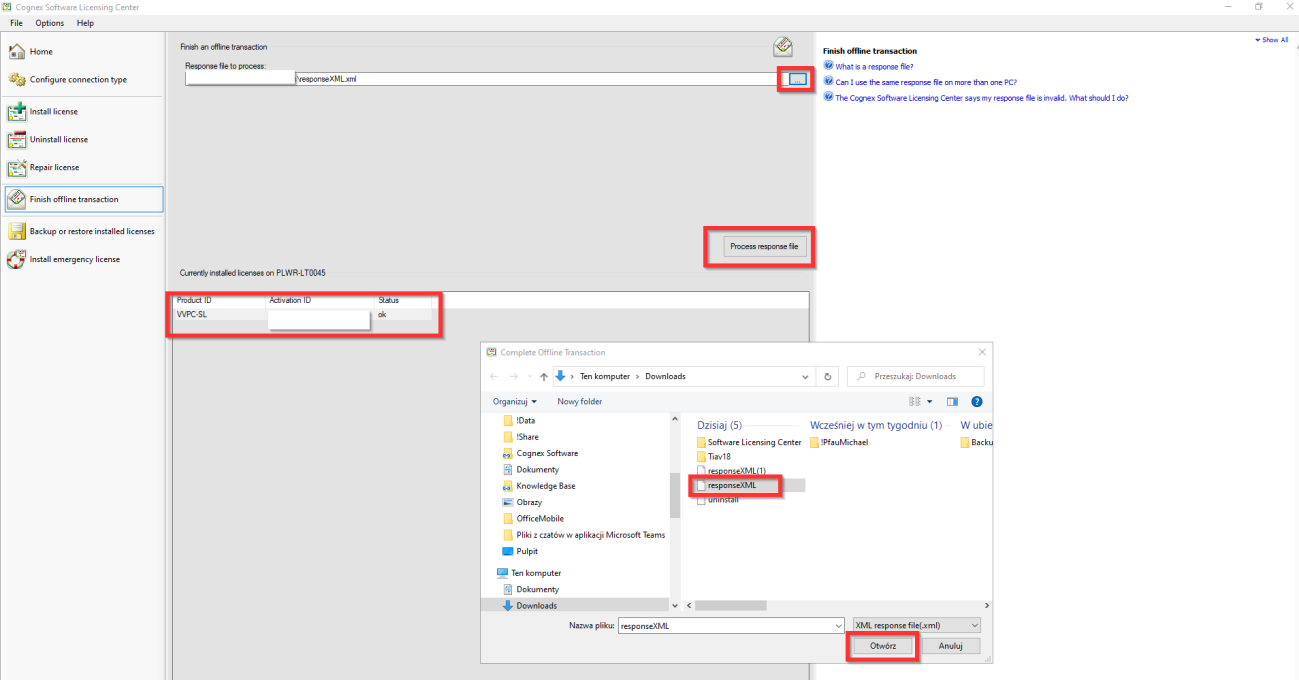This screenshot has width=1299, height=680.
Task: Click the refresh icon in the dialog address bar
Action: click(828, 376)
